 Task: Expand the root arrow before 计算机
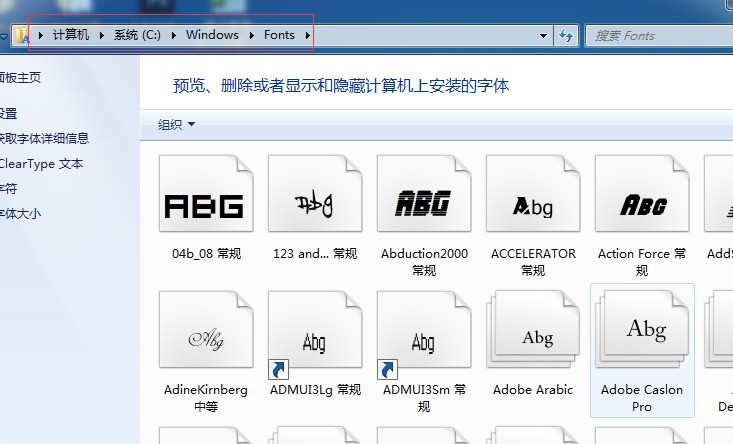tap(41, 35)
